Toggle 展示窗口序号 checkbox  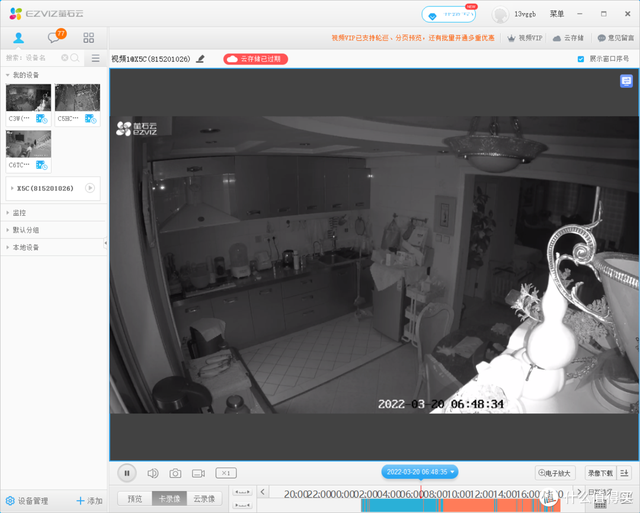(580, 59)
